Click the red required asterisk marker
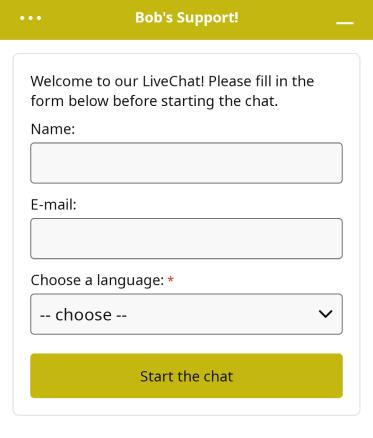373x438 pixels. coord(171,279)
